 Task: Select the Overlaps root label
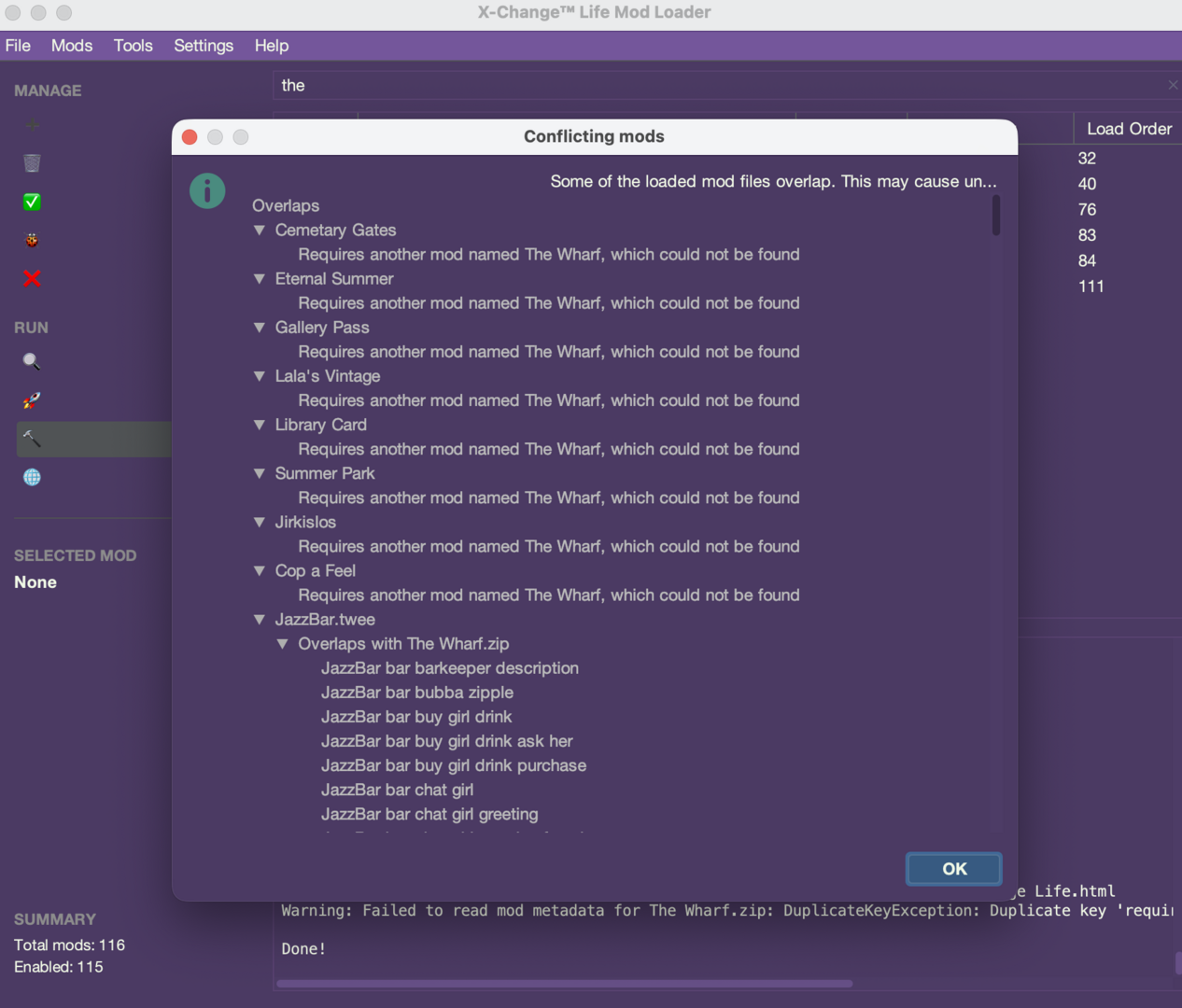[x=286, y=205]
